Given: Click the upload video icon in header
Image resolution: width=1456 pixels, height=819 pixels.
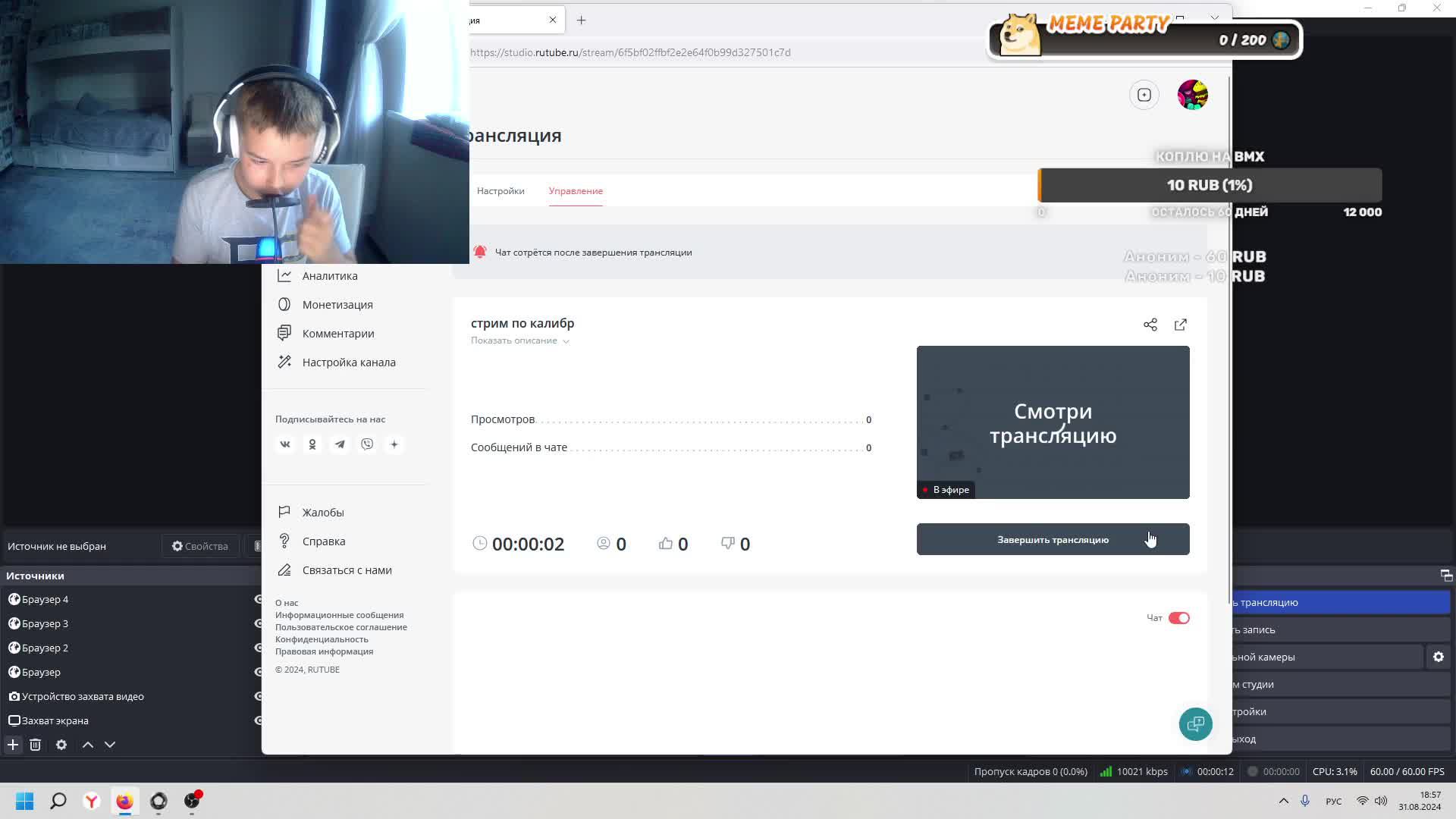Looking at the screenshot, I should coord(1144,95).
